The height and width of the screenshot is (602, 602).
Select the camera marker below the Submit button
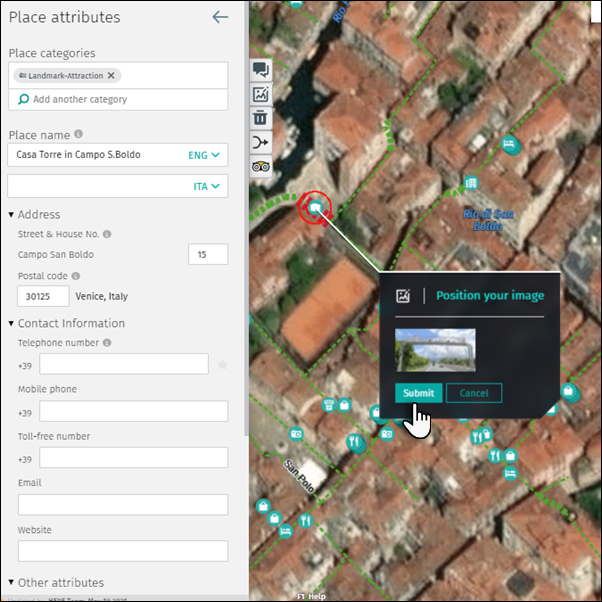click(387, 434)
